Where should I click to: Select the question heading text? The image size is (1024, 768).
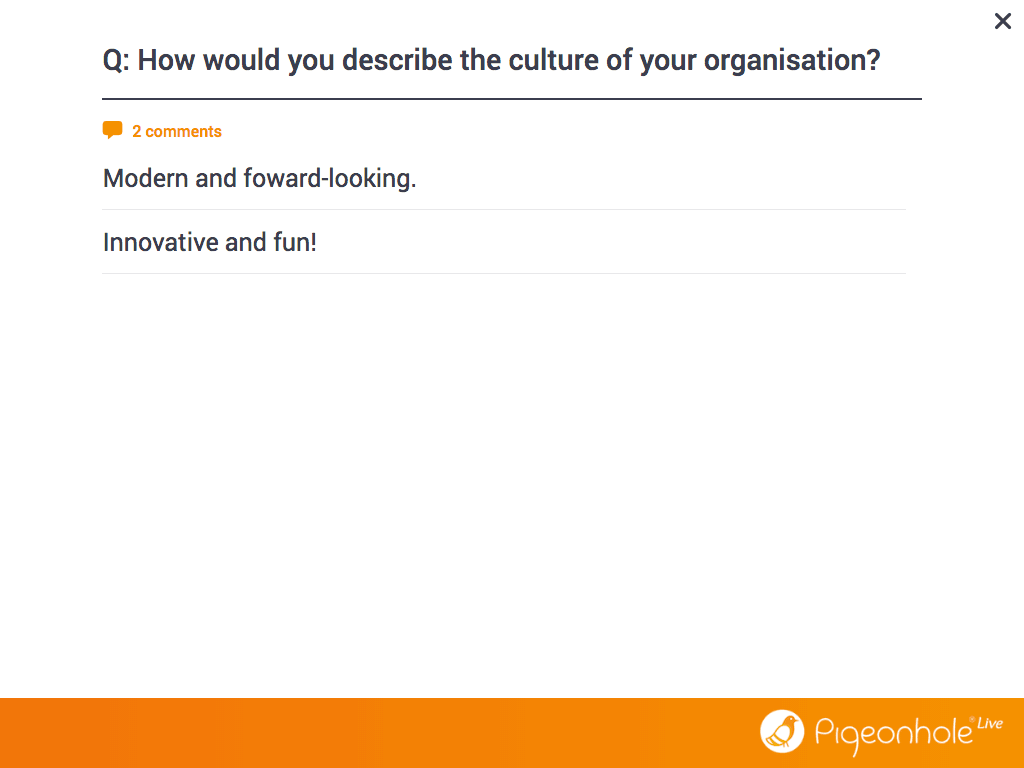coord(491,60)
